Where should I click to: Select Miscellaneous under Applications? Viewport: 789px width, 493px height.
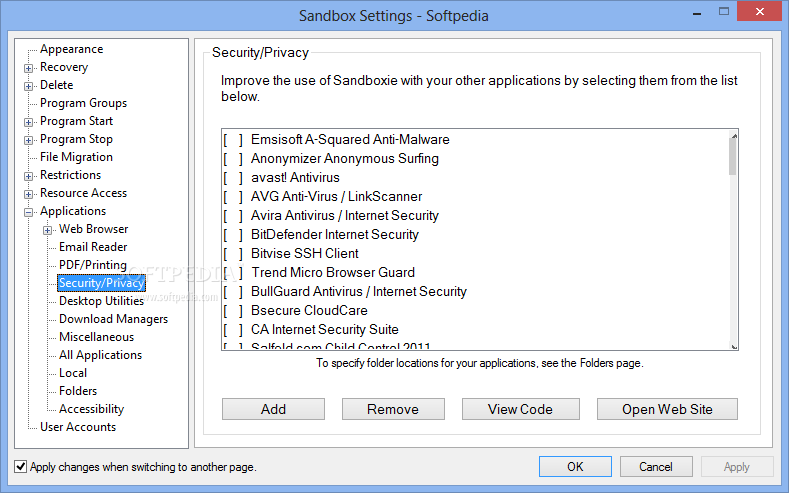(97, 337)
